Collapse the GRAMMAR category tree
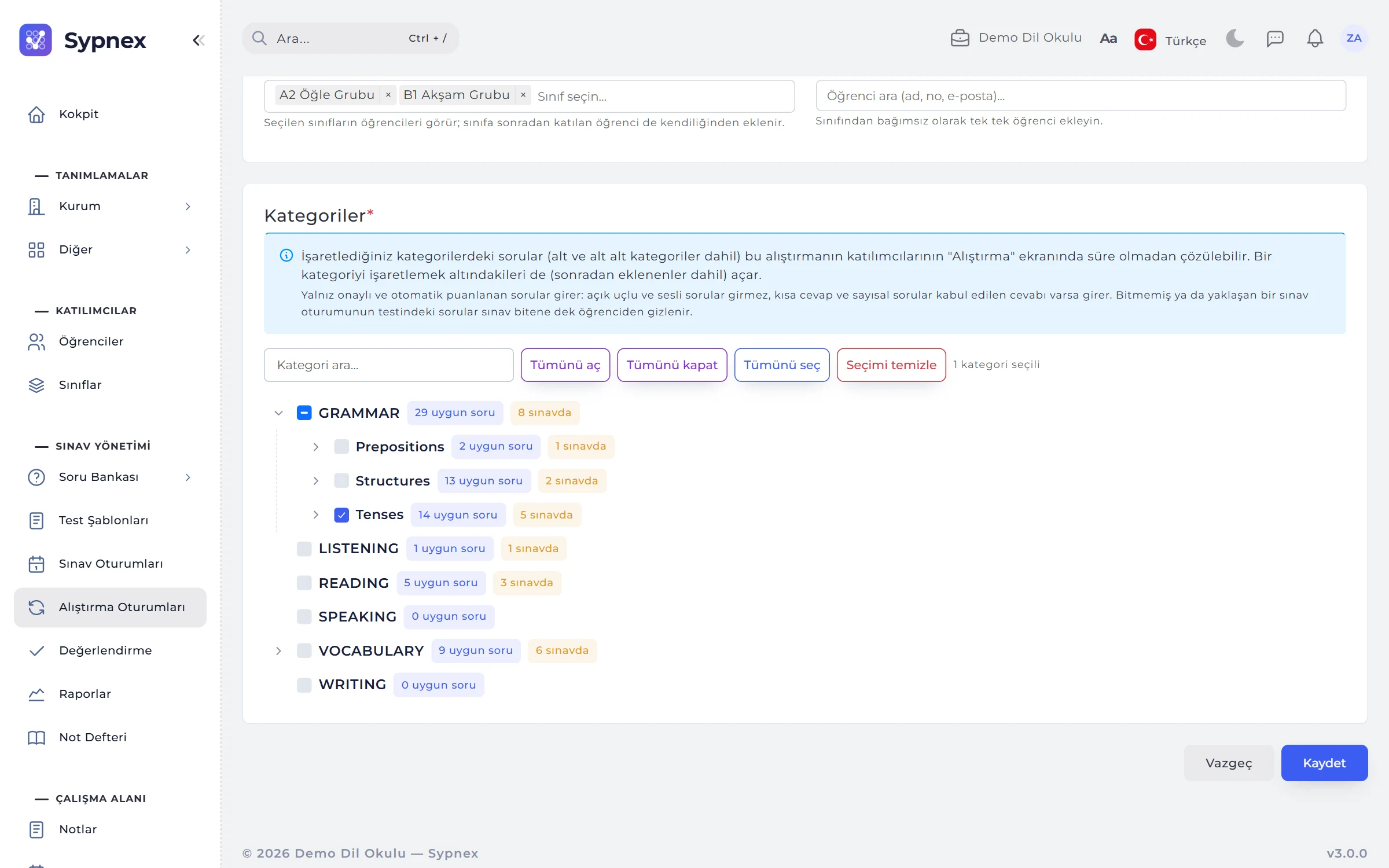This screenshot has width=1389, height=868. click(278, 413)
